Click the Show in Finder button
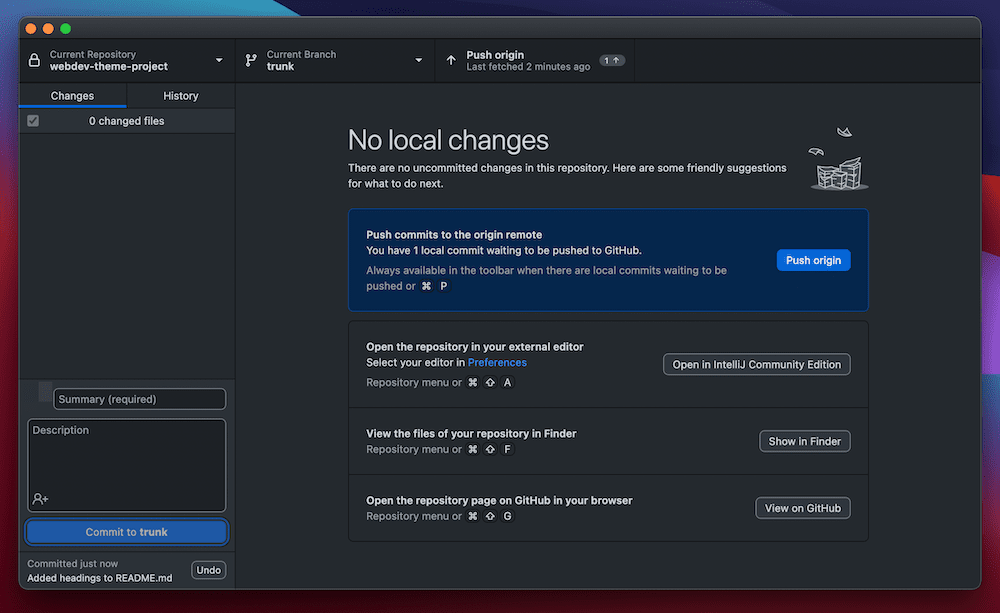Viewport: 1000px width, 613px height. [x=804, y=441]
